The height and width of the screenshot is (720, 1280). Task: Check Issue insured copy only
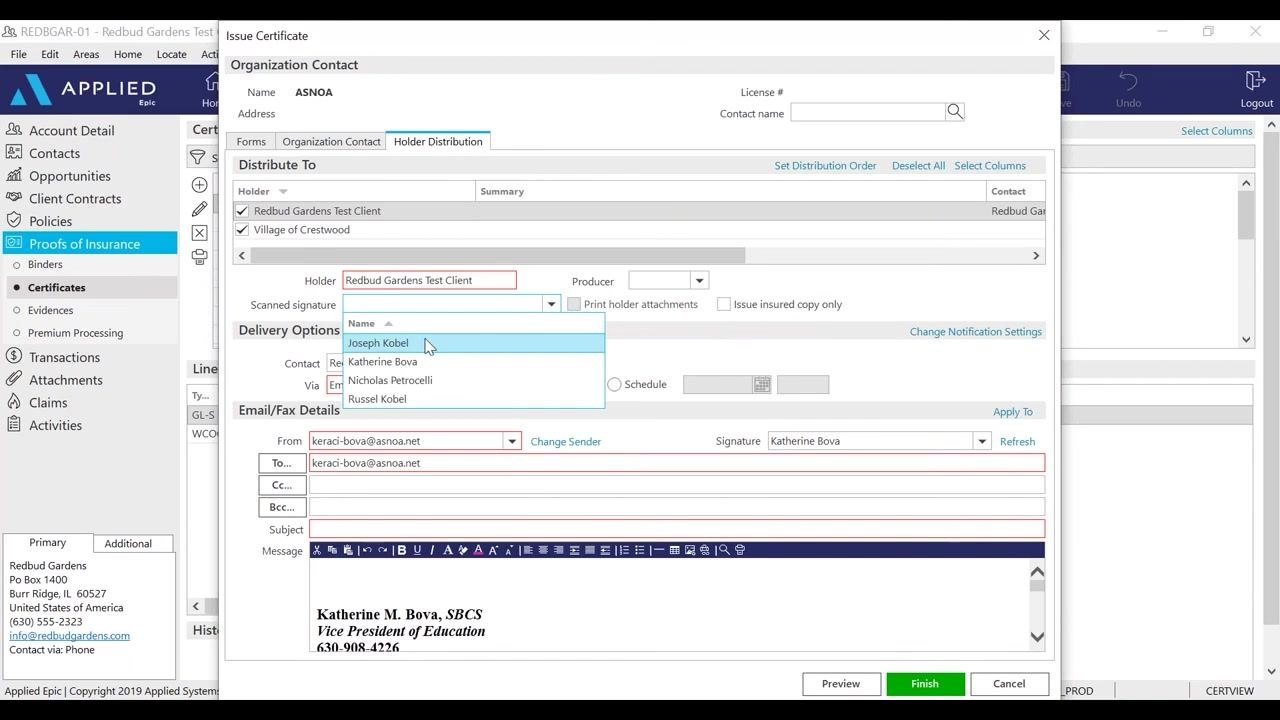724,304
